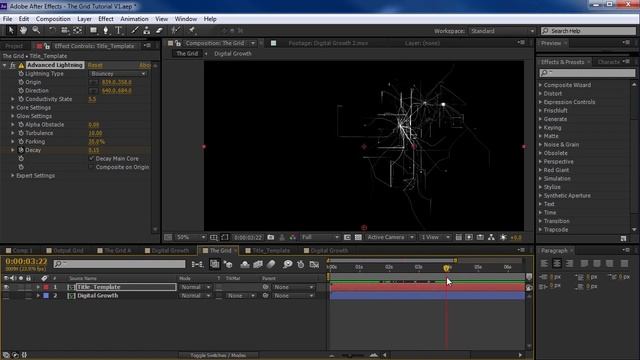
Task: Toggle Turbulence stopwatch keyframing
Action: pos(21,133)
